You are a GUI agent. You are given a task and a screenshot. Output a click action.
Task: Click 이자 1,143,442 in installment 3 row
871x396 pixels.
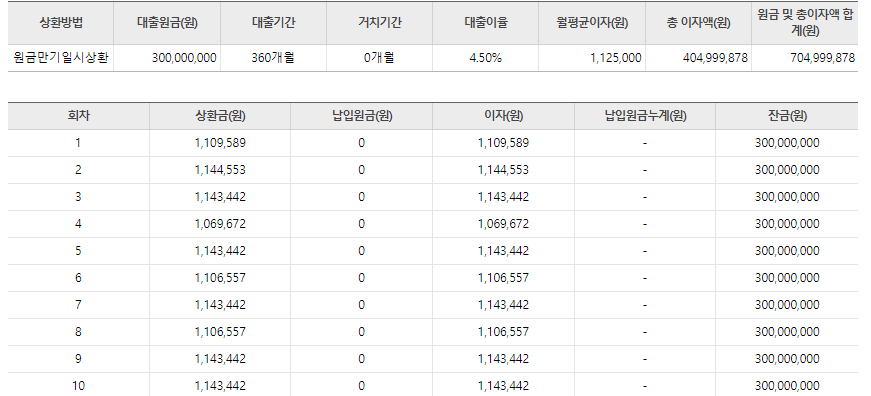pyautogui.click(x=503, y=197)
